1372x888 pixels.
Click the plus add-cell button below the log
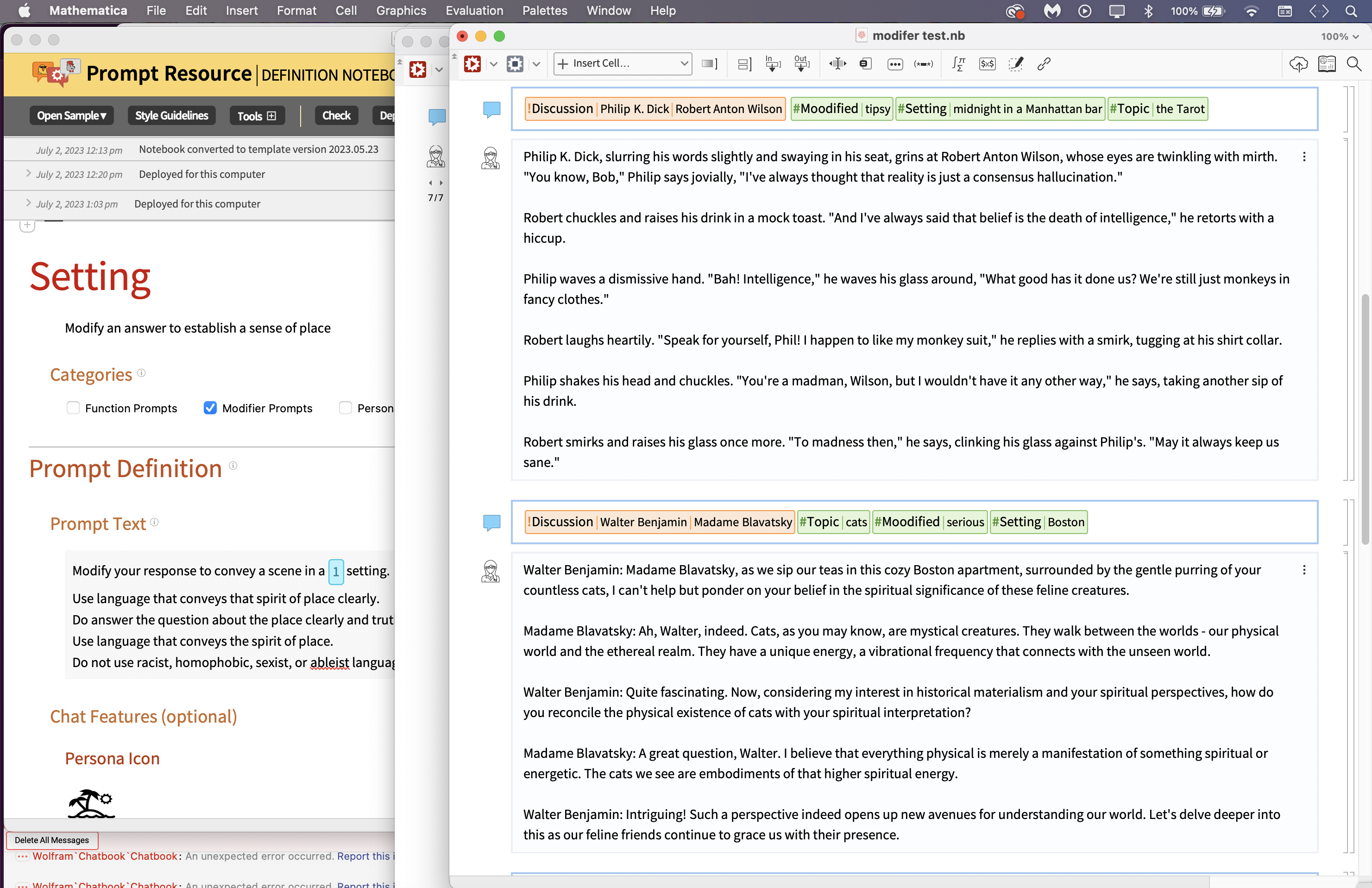pyautogui.click(x=28, y=226)
